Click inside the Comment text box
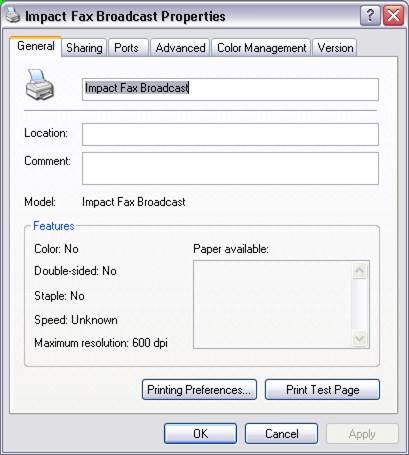Viewport: 409px width, 455px height. [x=230, y=168]
